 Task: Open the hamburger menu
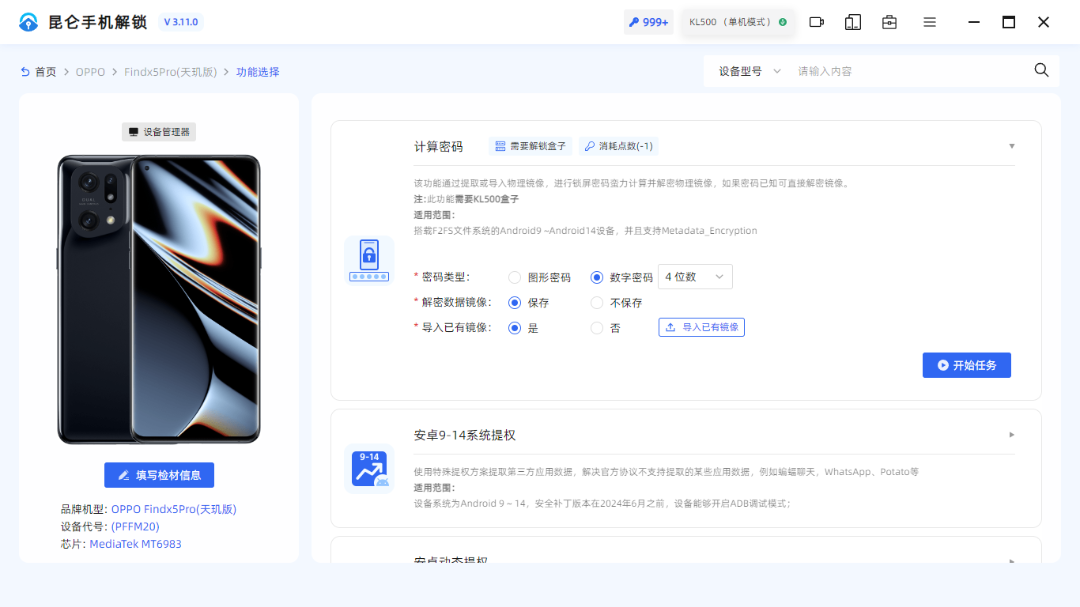[x=930, y=22]
